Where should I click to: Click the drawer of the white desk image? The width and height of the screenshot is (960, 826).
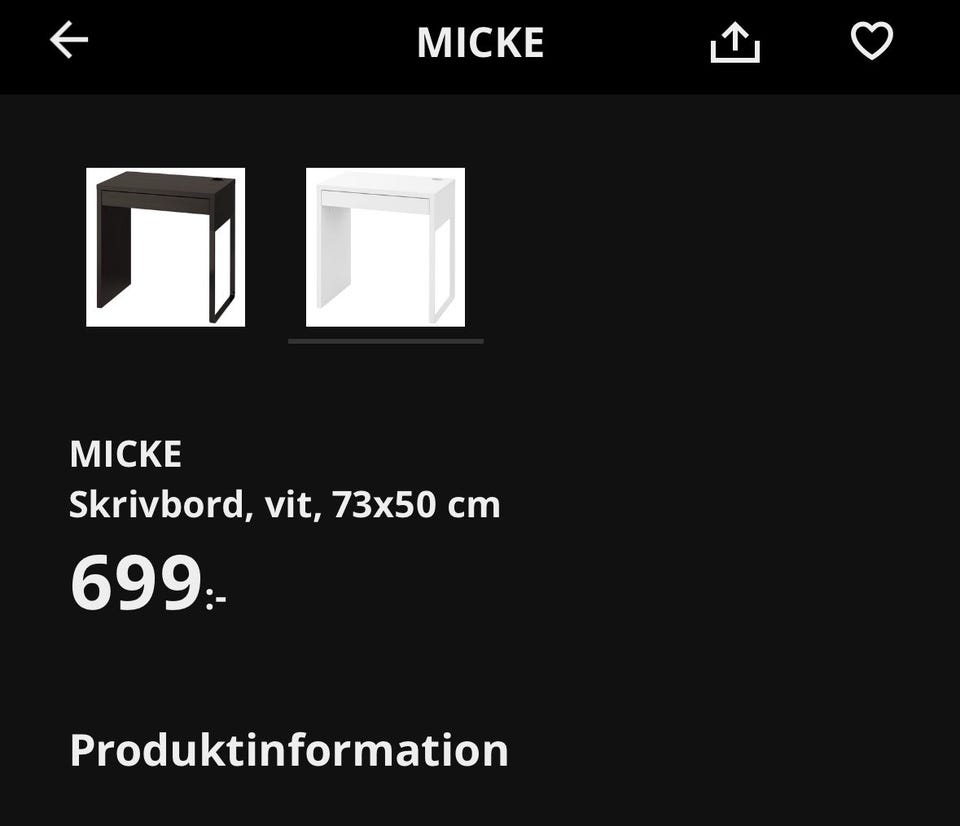click(x=375, y=201)
